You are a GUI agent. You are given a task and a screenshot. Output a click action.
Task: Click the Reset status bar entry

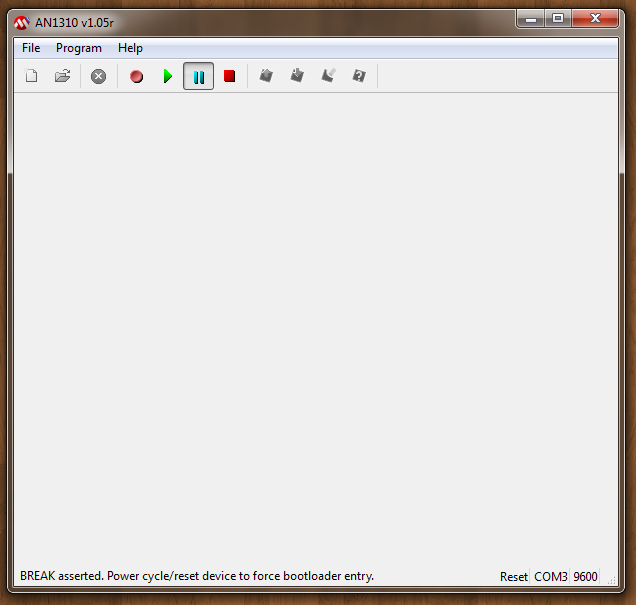514,576
